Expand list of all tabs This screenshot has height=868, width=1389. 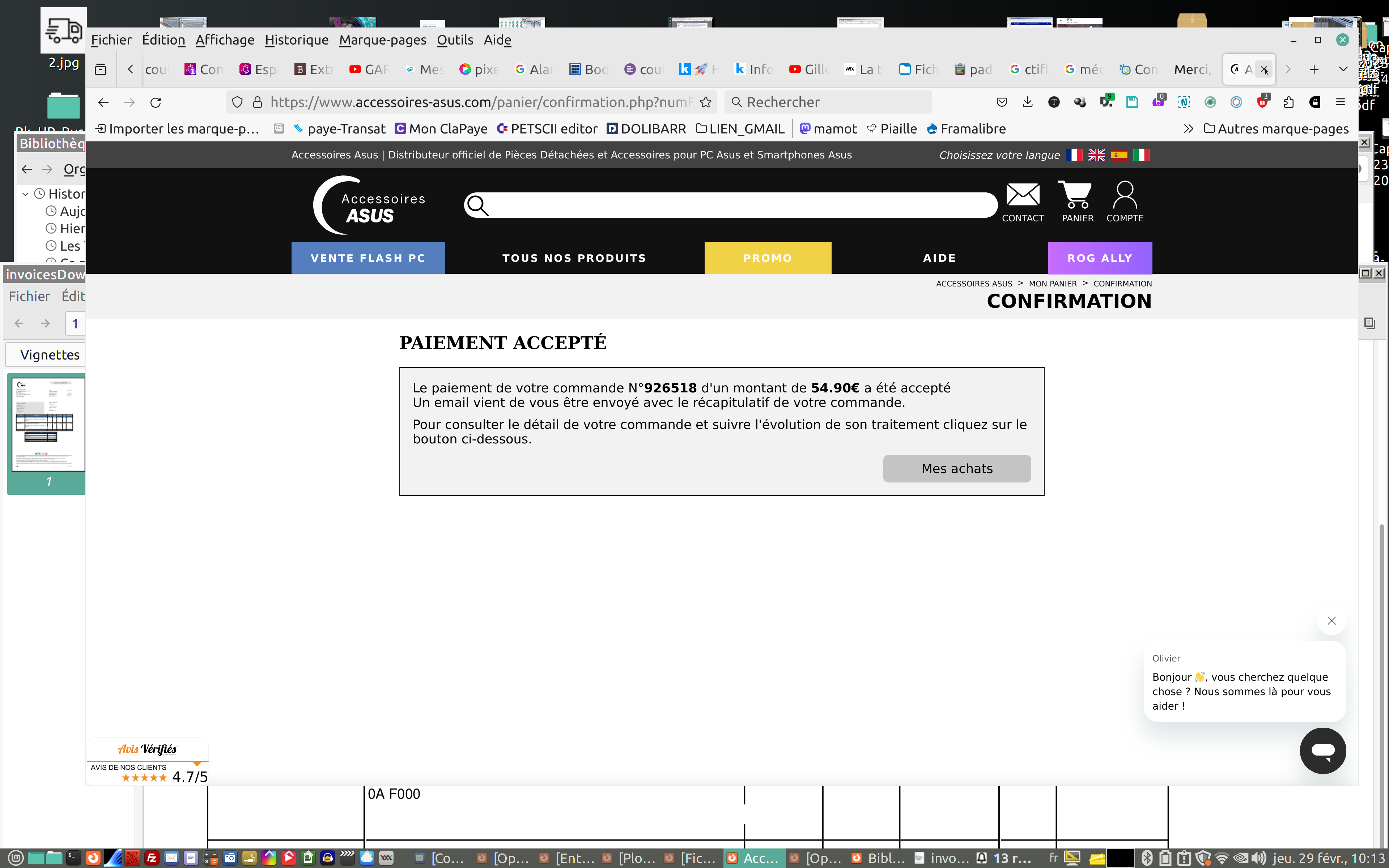[1343, 69]
